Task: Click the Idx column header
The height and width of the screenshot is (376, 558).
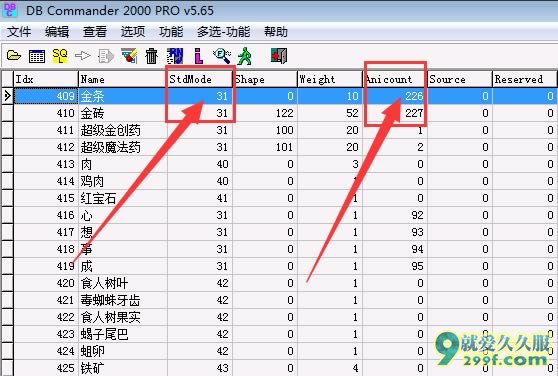Action: coord(46,79)
